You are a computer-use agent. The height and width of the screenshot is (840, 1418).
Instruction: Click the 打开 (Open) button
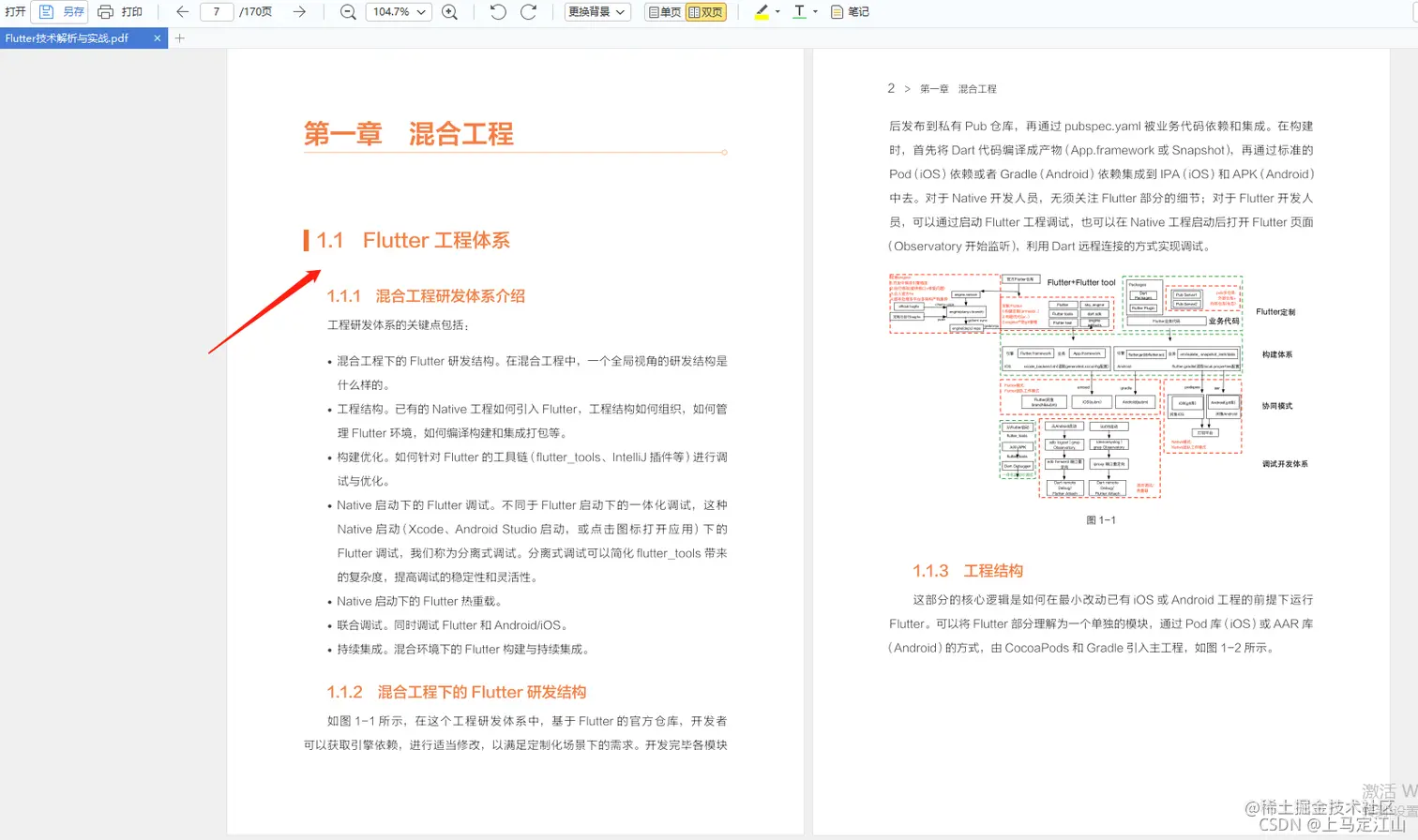[15, 12]
